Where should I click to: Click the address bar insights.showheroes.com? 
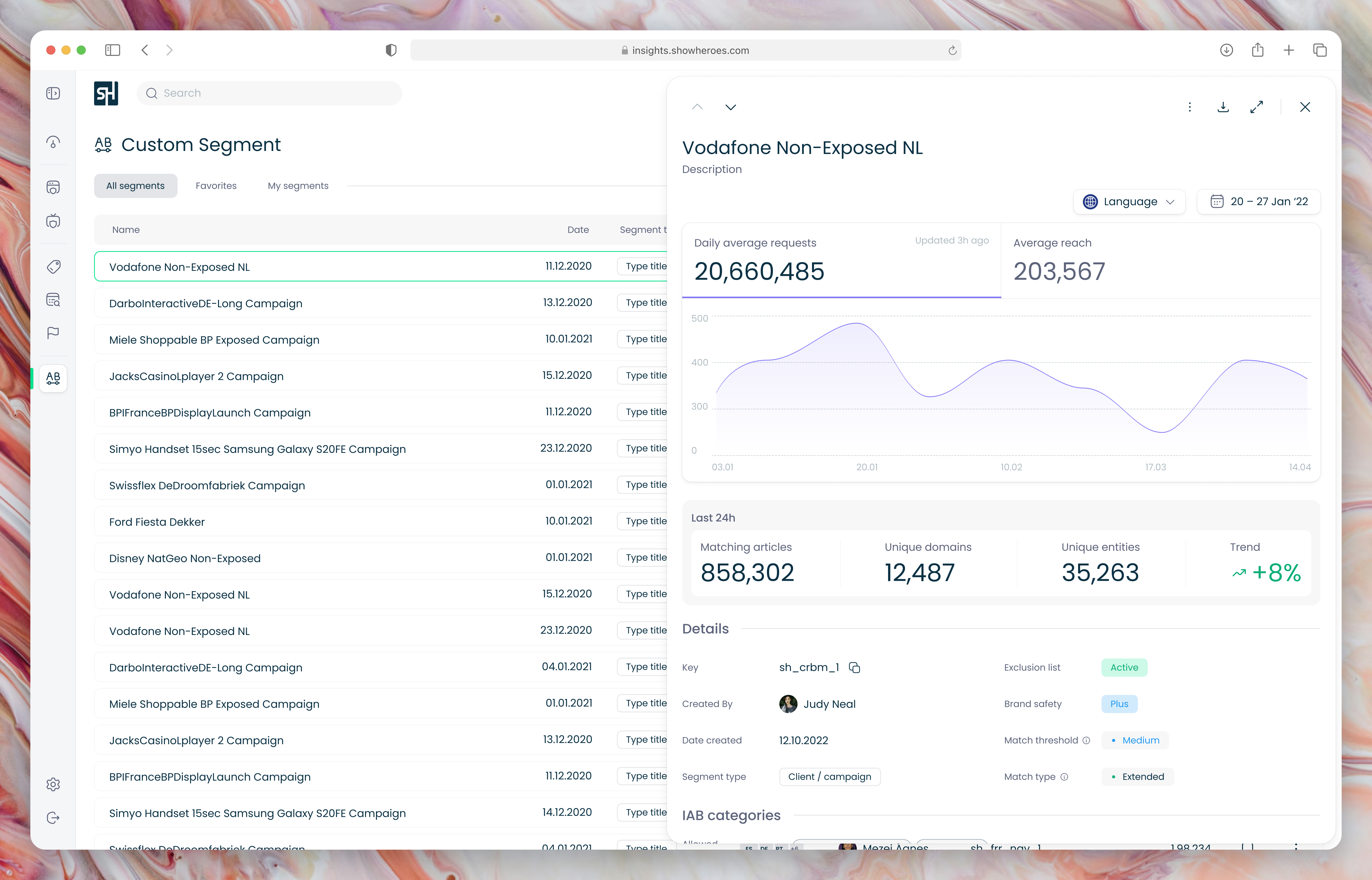tap(685, 50)
